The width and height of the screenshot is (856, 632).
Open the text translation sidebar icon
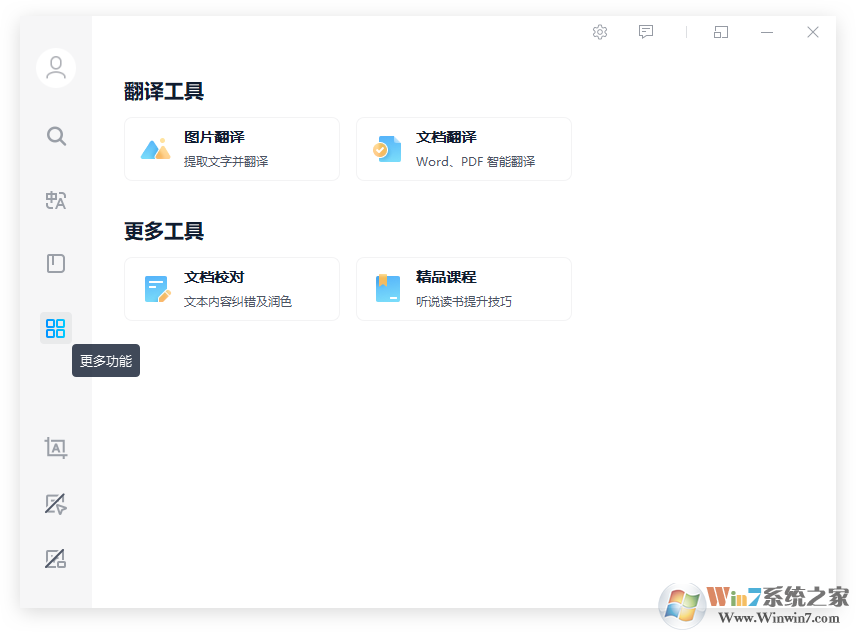pos(55,200)
